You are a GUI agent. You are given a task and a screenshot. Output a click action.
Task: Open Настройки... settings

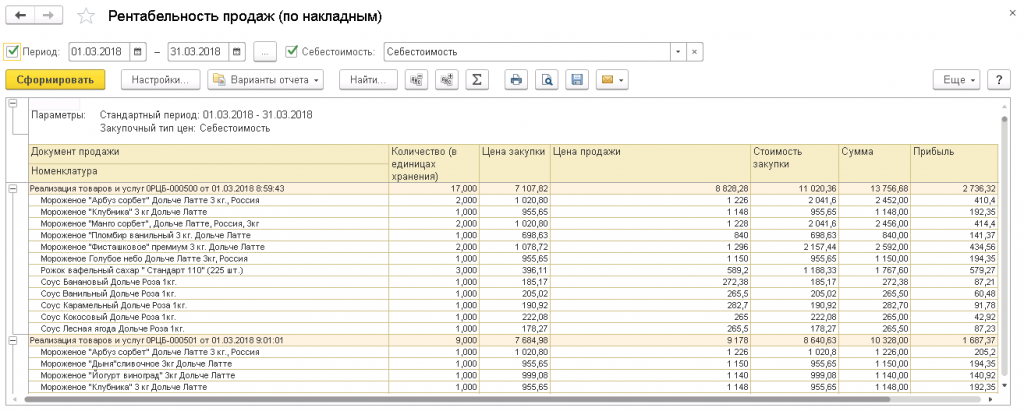pos(161,80)
